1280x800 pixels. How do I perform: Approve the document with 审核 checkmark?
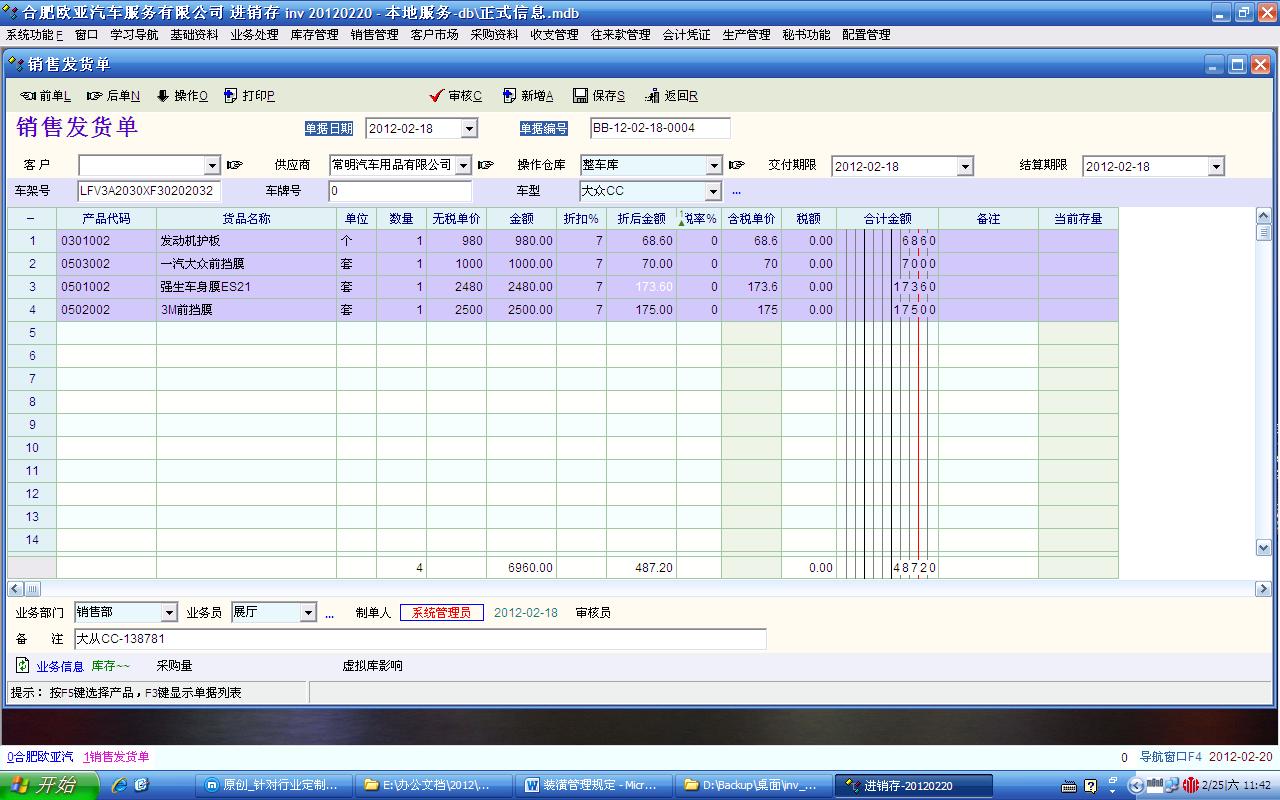436,96
